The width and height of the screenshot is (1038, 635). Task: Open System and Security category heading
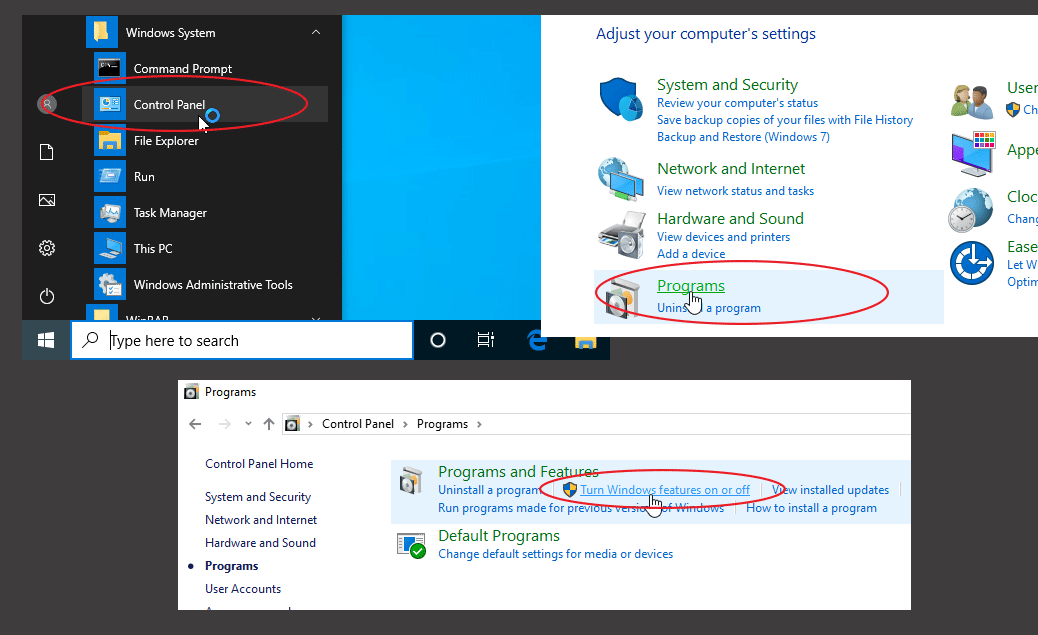click(x=727, y=85)
